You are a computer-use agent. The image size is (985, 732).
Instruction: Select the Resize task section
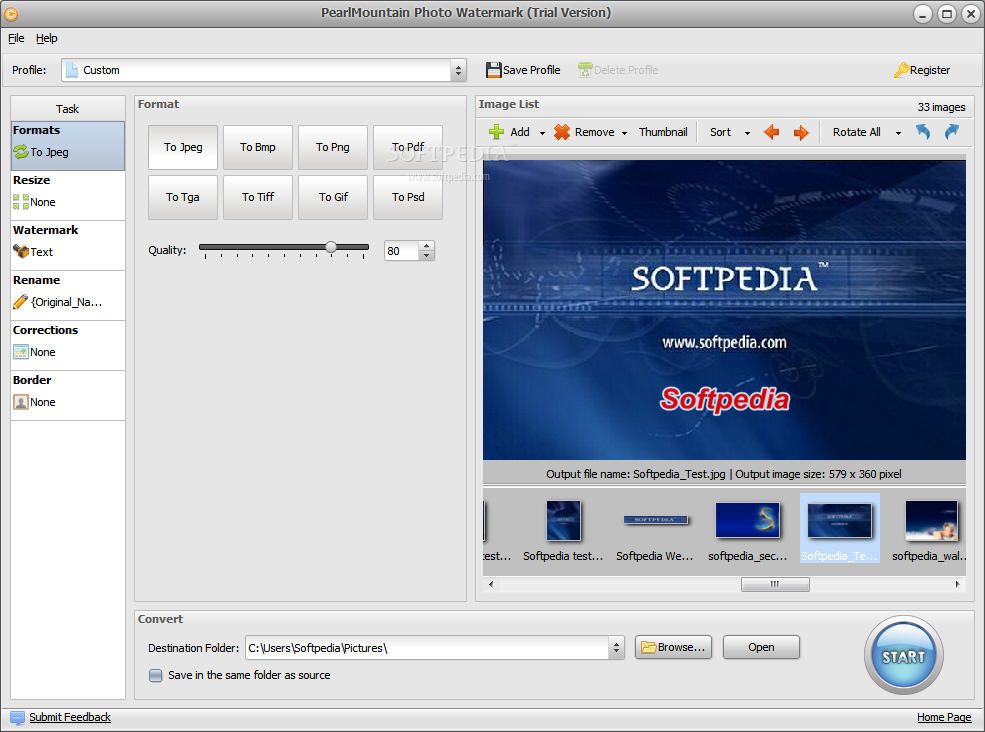tap(68, 196)
